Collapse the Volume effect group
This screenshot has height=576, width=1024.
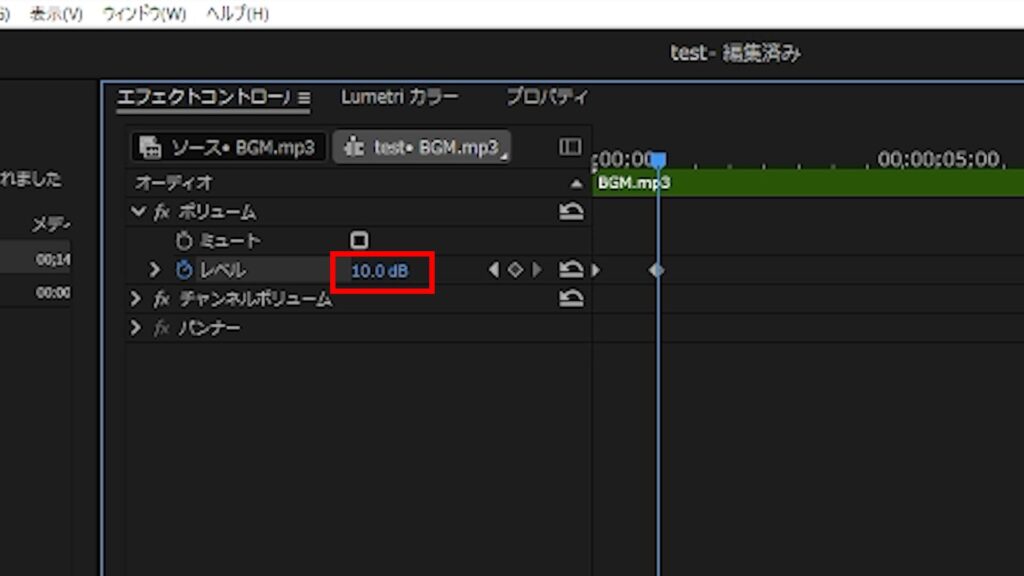coord(137,211)
